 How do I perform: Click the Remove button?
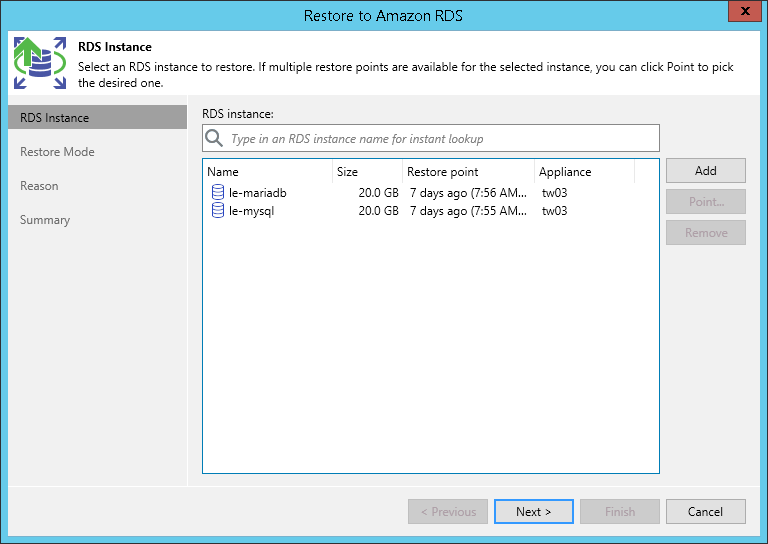[705, 233]
